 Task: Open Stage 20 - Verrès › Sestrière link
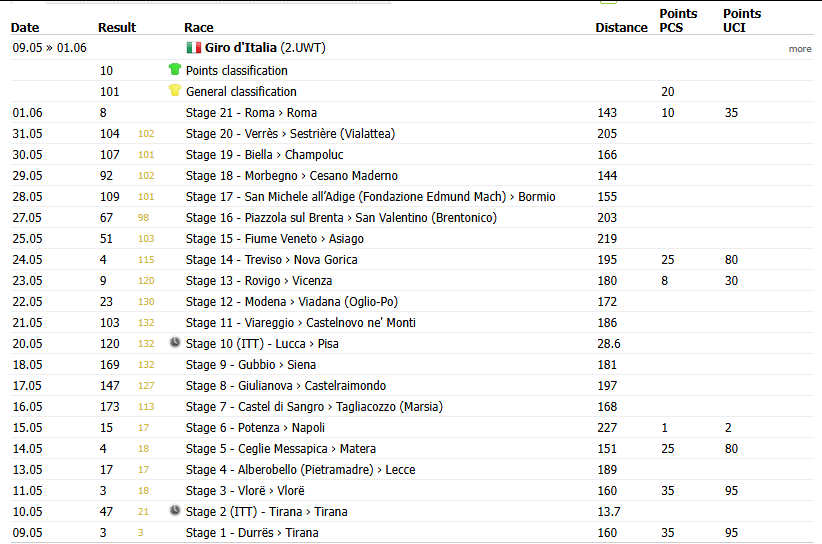point(290,134)
